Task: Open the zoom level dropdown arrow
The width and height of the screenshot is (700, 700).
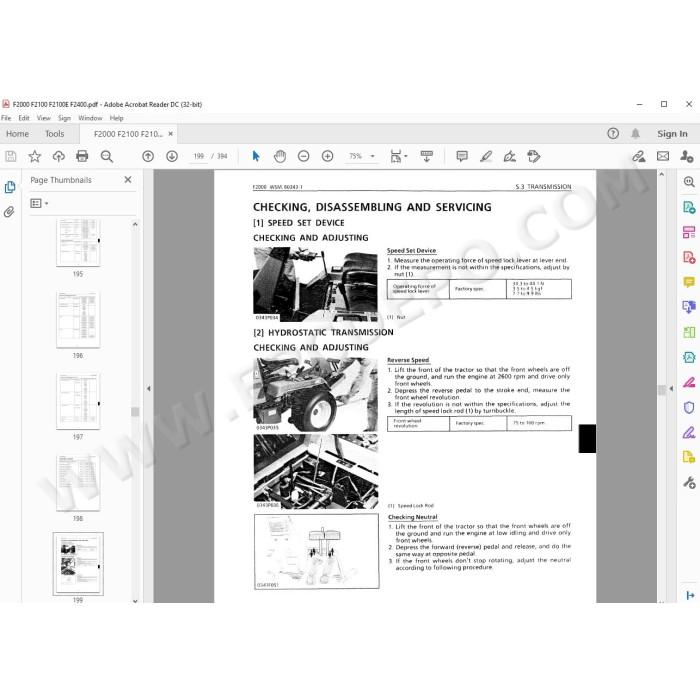Action: (373, 156)
